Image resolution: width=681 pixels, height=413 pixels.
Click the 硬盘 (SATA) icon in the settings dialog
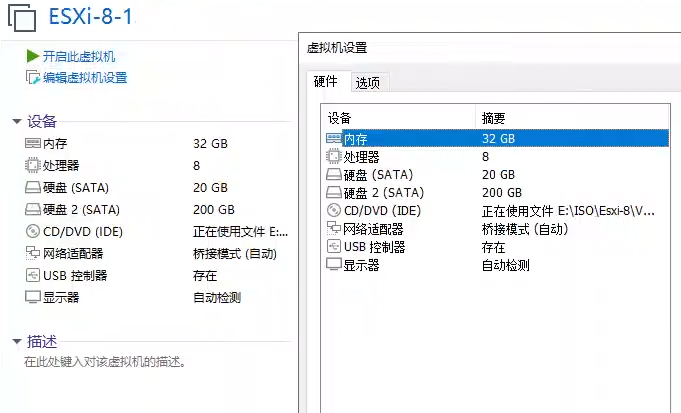click(x=334, y=175)
